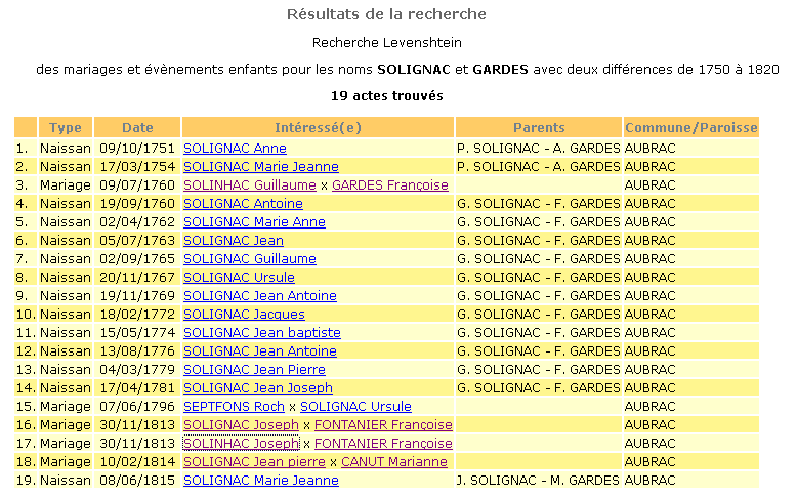
Task: Open SOLIGNAC Marie Jeanne born 08/06/1815
Action: tap(261, 480)
